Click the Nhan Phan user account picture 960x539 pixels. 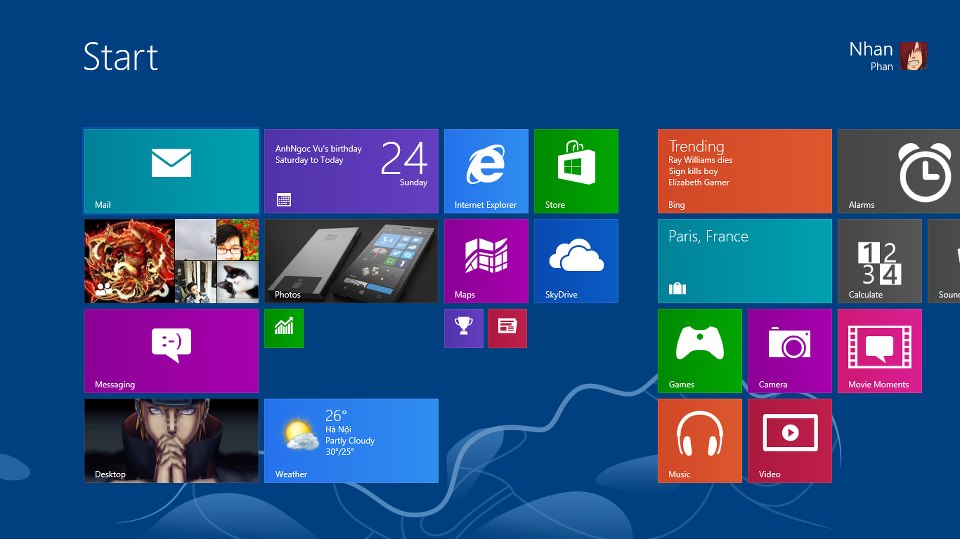913,56
